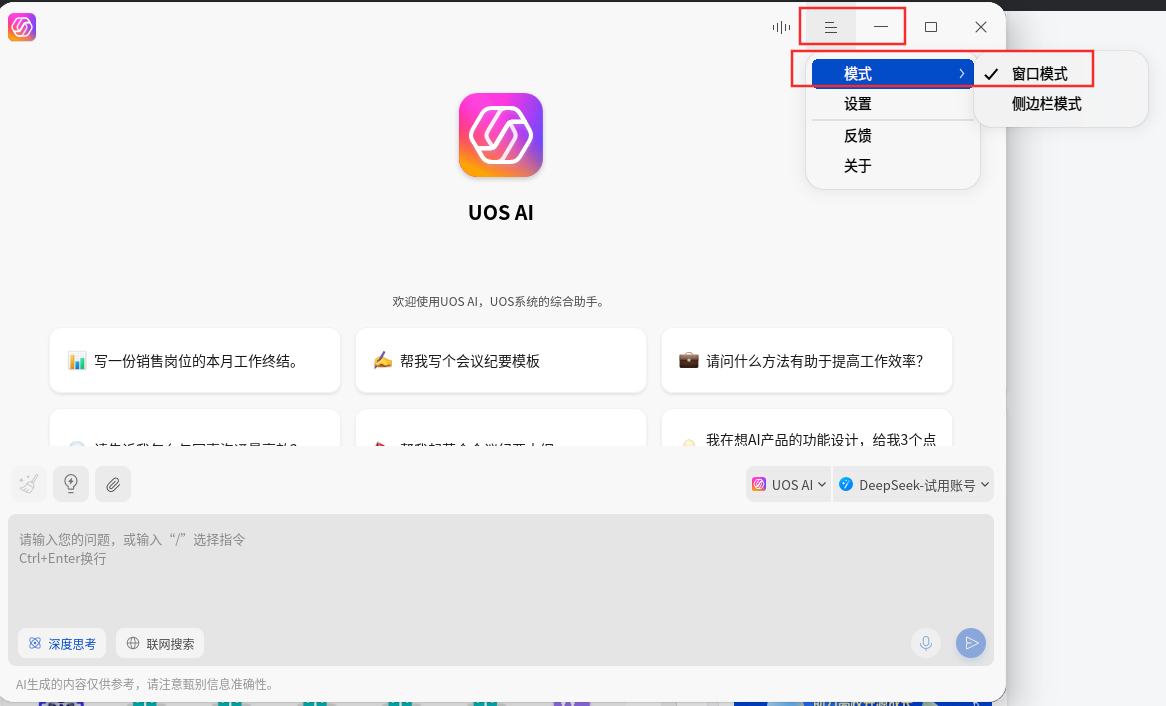The image size is (1166, 706).
Task: Click the UOS AI logo in title bar
Action: click(x=22, y=28)
